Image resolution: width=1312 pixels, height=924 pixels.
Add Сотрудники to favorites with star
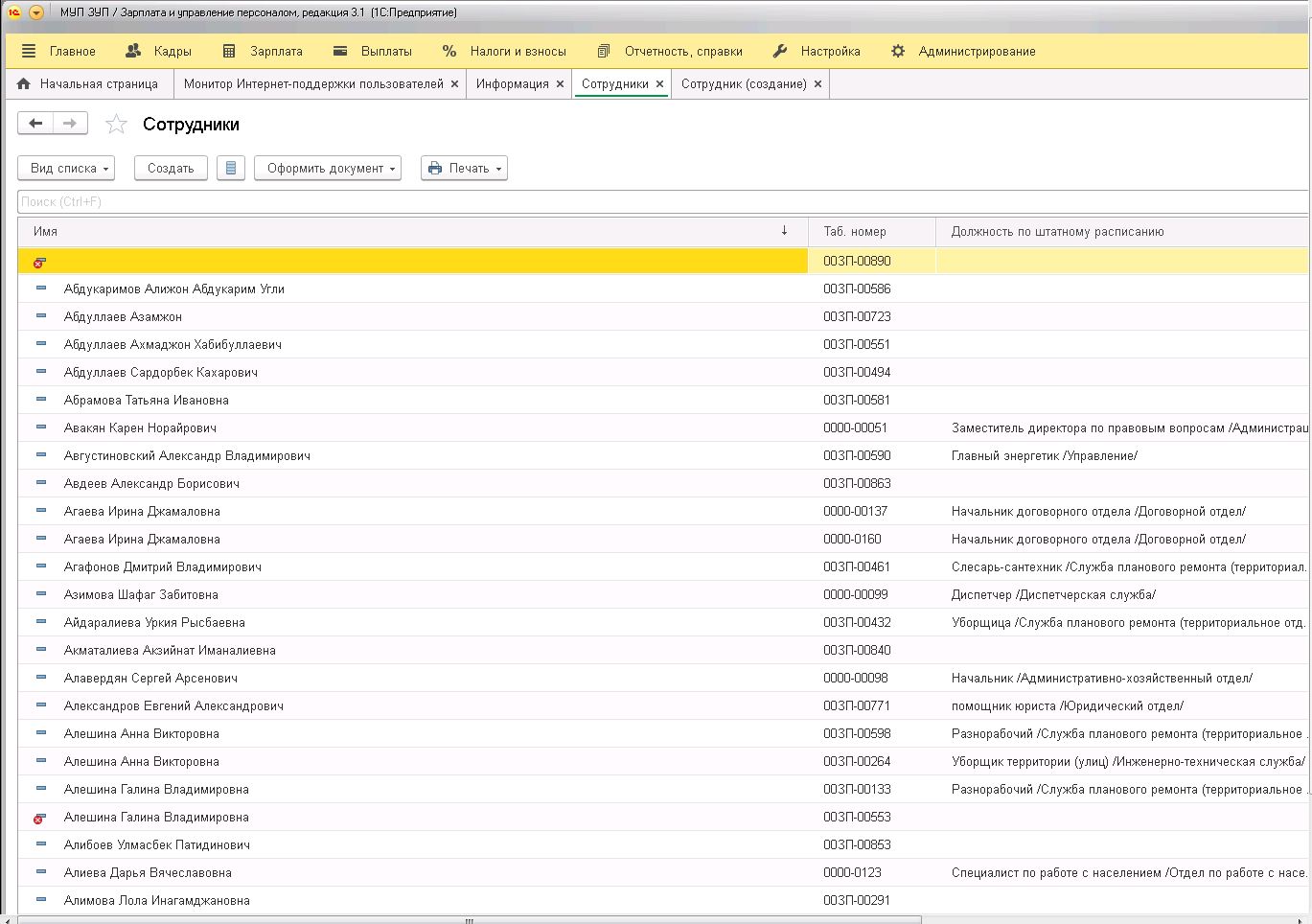click(x=116, y=124)
